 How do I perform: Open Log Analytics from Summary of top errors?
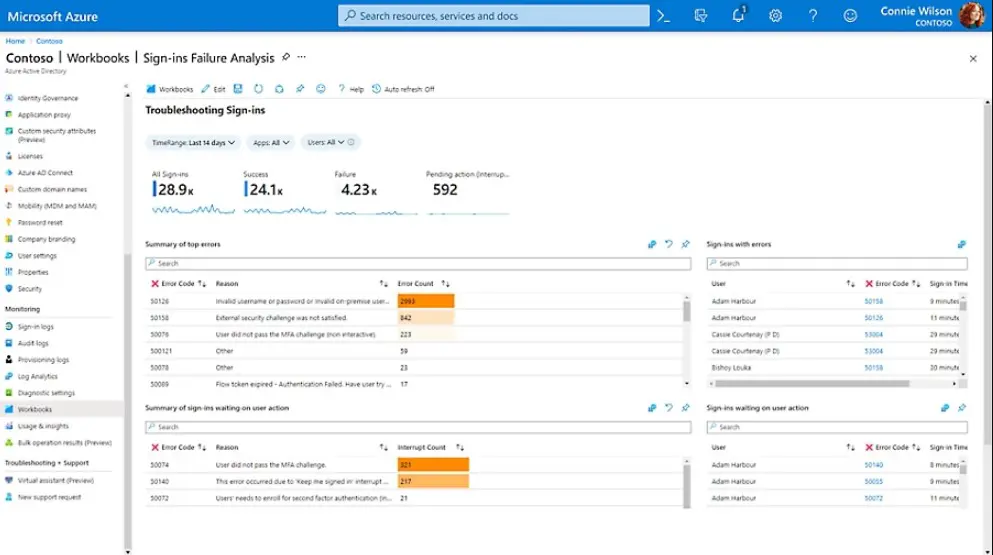pos(652,244)
